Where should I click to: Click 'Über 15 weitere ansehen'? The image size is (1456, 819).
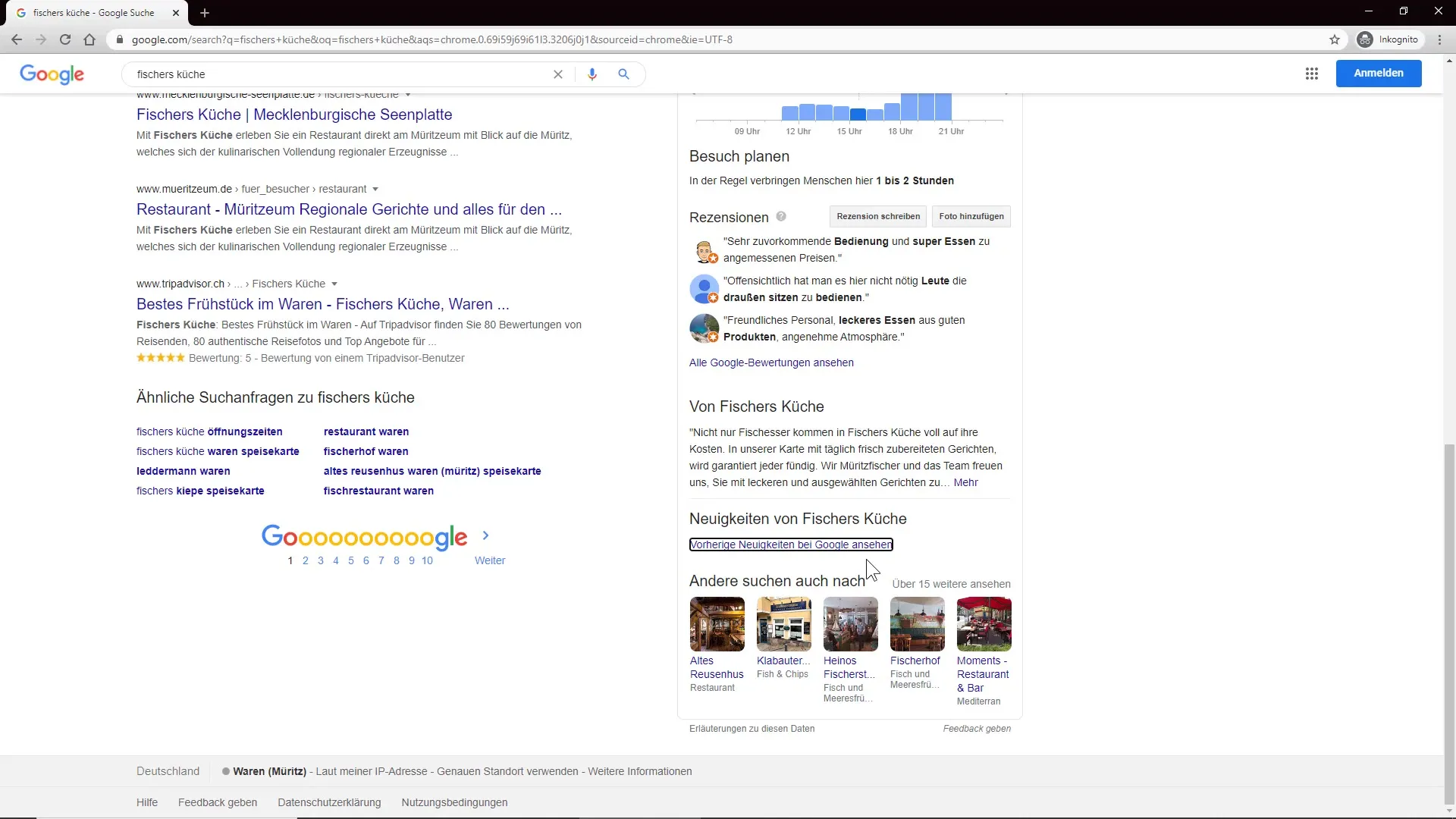[951, 584]
